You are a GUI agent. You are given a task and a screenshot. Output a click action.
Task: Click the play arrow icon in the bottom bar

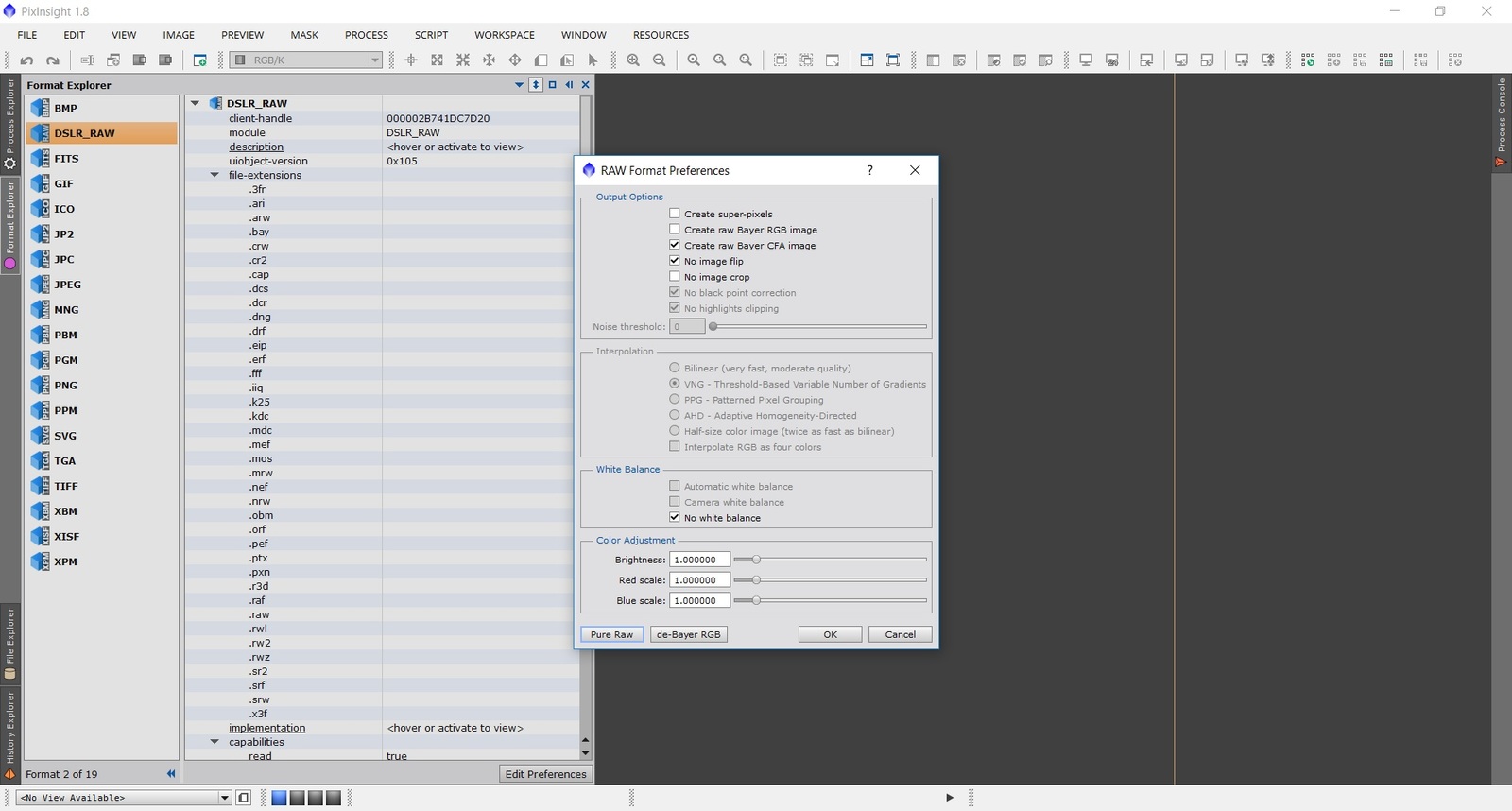tap(950, 798)
